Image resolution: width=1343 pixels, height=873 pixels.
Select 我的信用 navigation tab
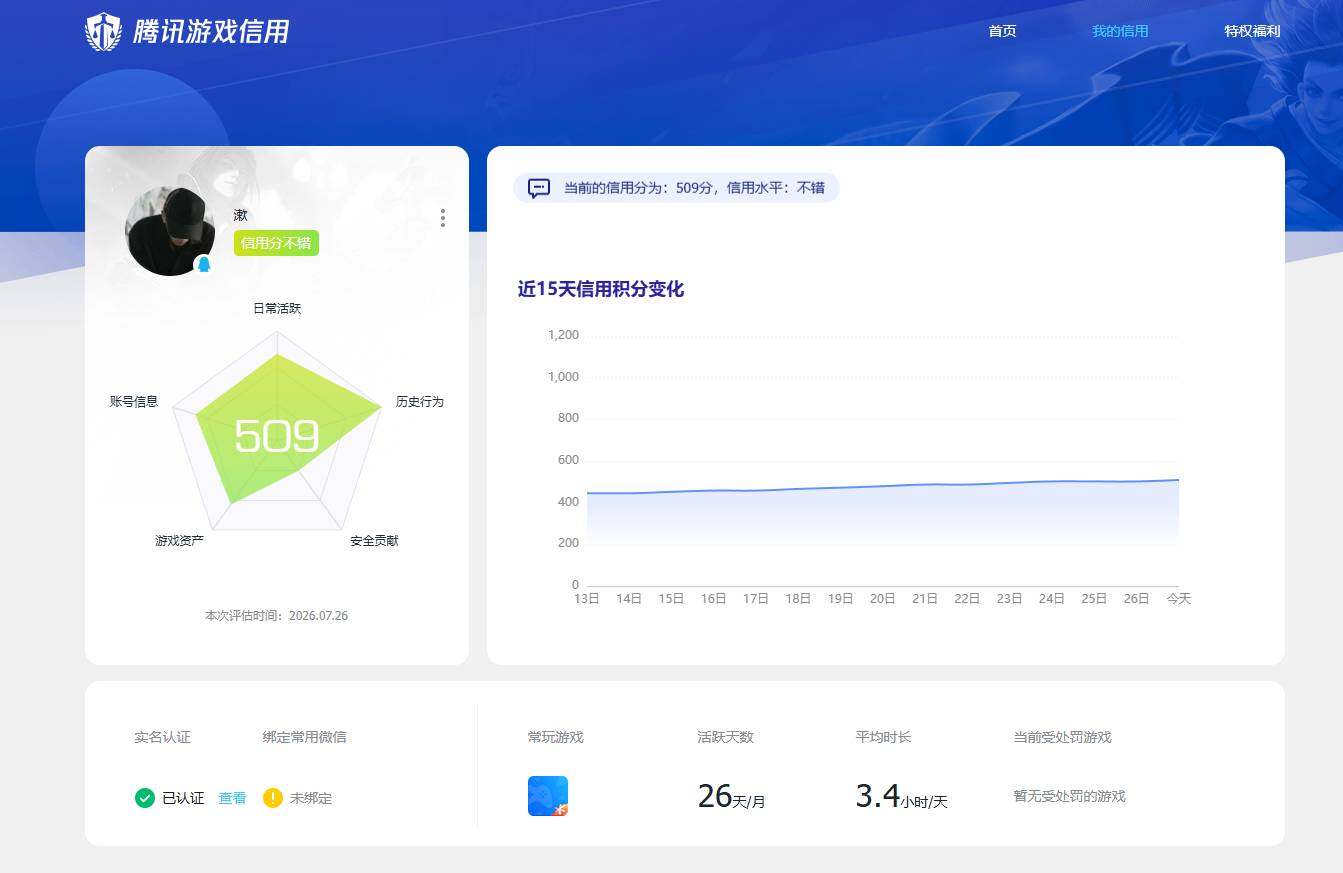pos(1120,31)
